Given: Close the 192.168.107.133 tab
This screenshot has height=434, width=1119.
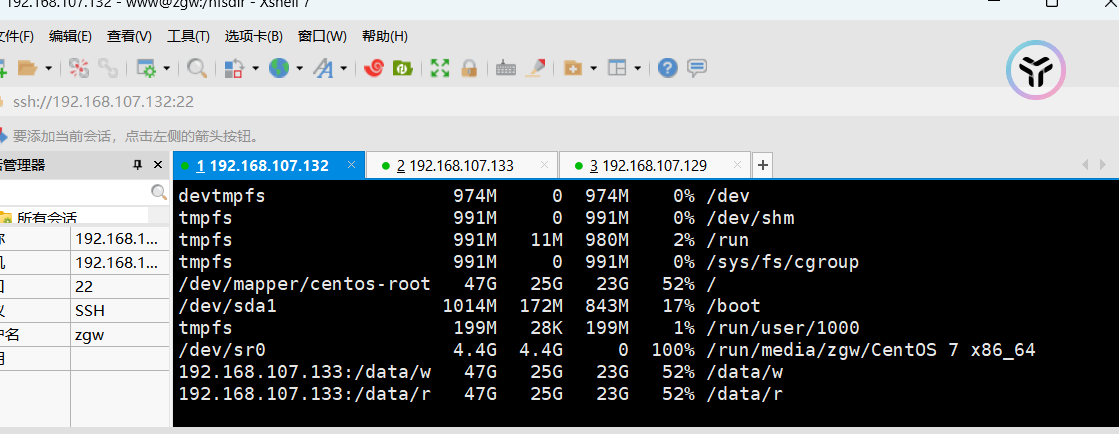Looking at the screenshot, I should [x=545, y=165].
